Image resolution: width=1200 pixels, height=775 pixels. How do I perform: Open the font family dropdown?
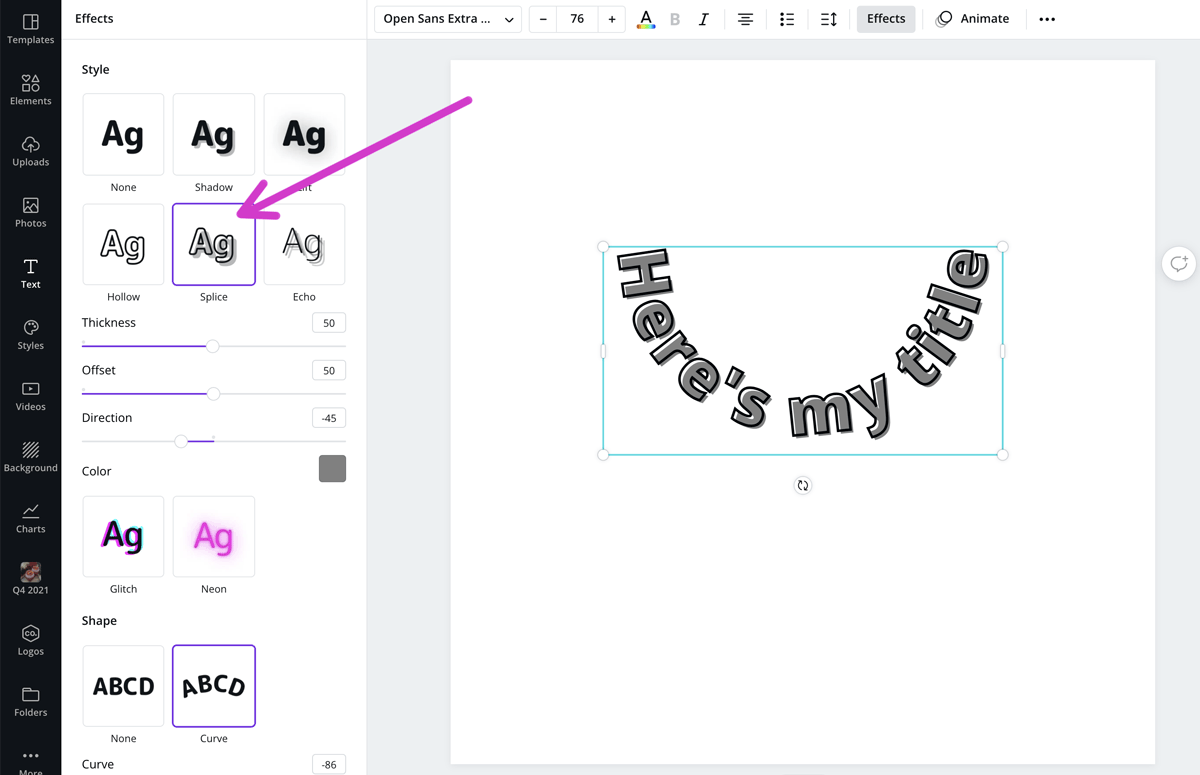pos(448,19)
